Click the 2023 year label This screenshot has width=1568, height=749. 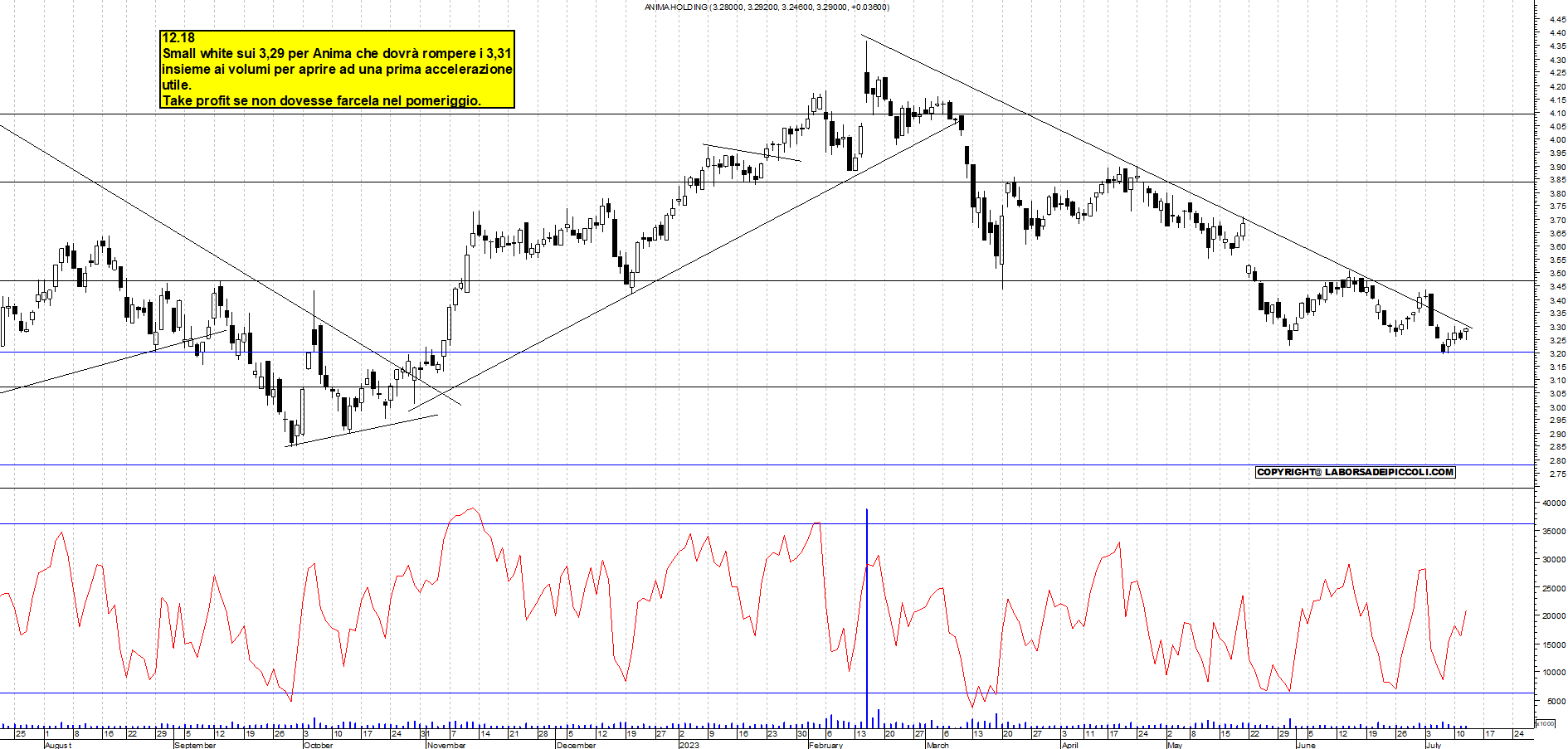(689, 745)
